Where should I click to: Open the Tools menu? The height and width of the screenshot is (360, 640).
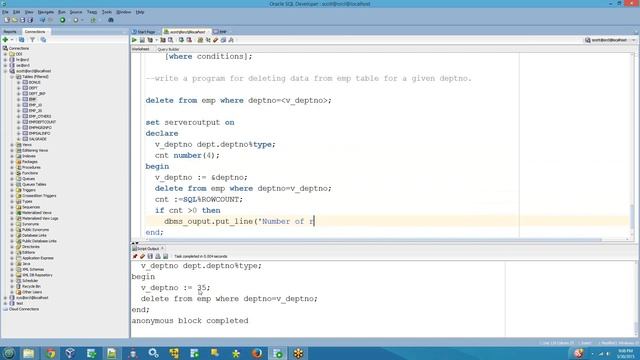coord(107,12)
